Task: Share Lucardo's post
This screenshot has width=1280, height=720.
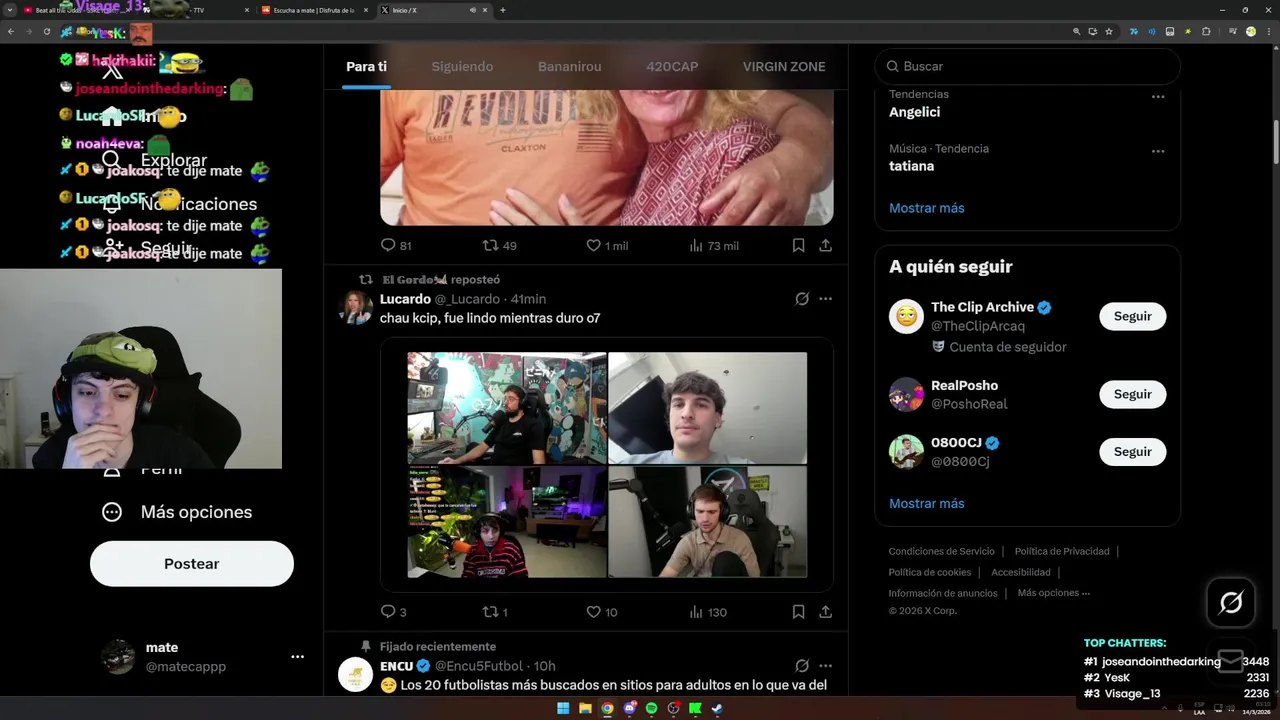Action: [825, 612]
